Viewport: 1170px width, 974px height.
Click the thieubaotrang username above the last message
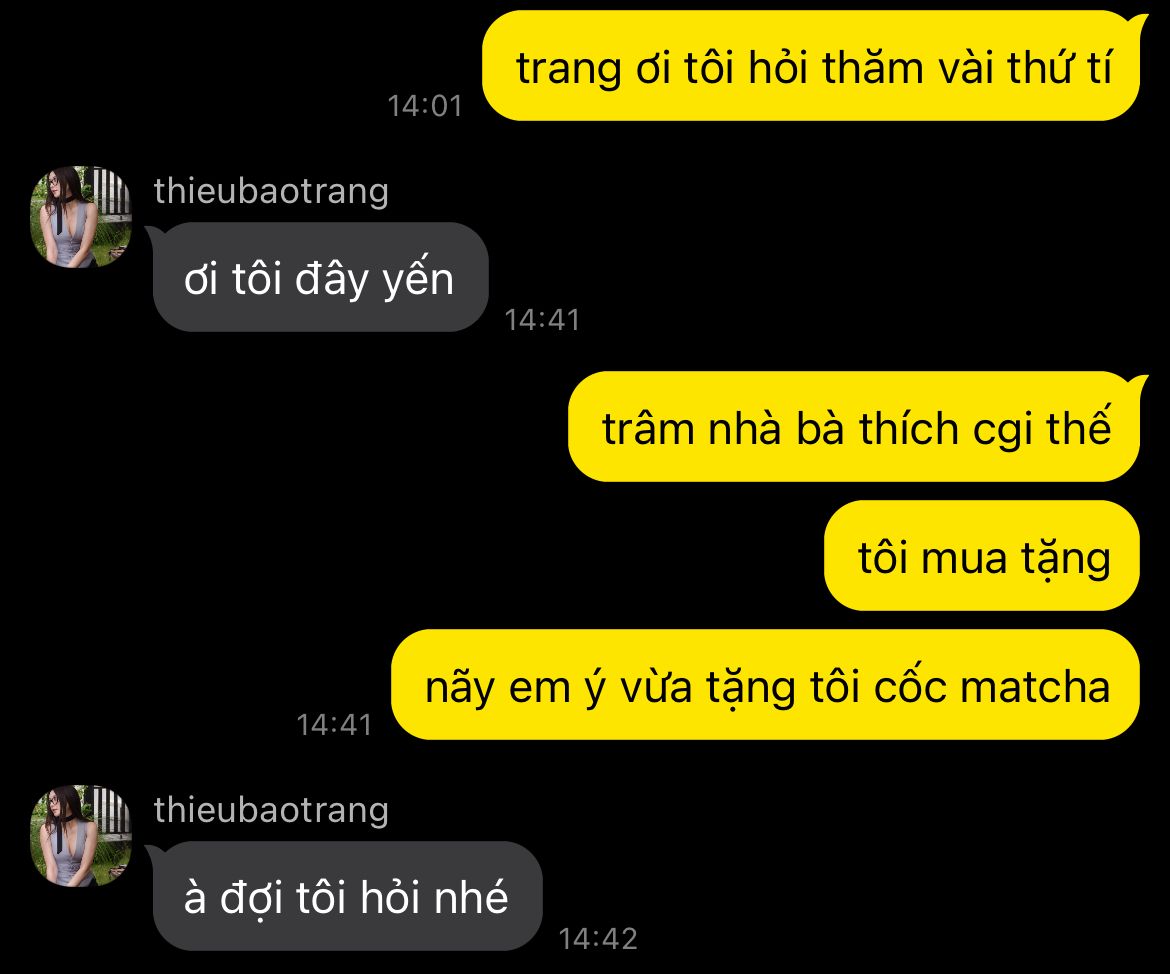pos(271,811)
